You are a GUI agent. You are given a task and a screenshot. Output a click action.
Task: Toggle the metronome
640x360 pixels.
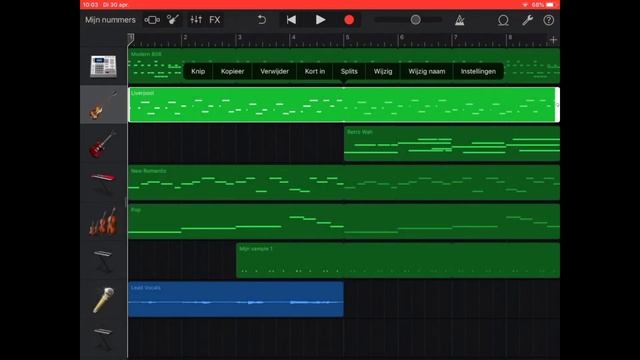(x=460, y=20)
